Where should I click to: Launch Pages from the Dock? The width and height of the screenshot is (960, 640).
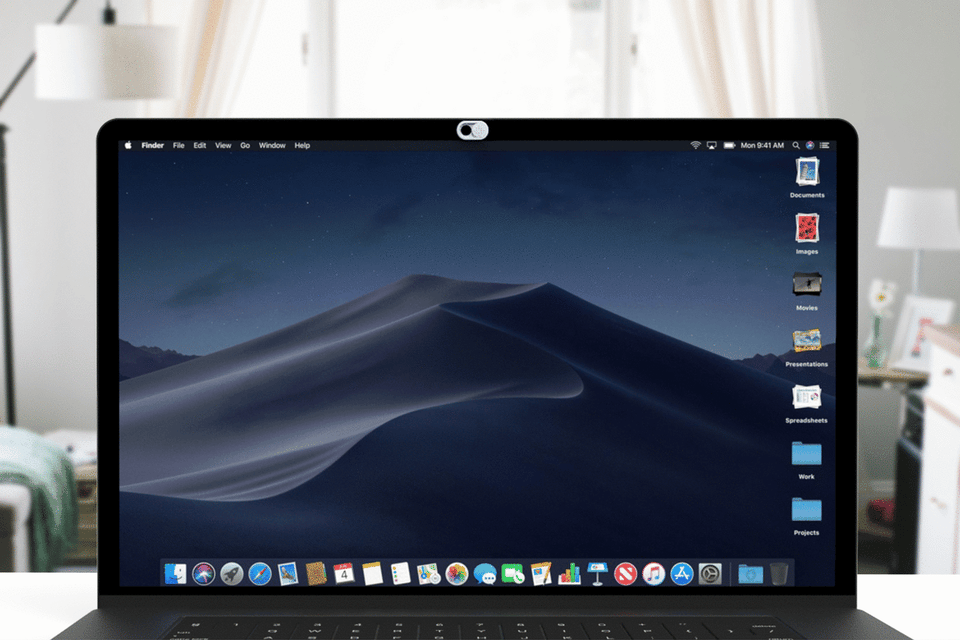point(541,574)
